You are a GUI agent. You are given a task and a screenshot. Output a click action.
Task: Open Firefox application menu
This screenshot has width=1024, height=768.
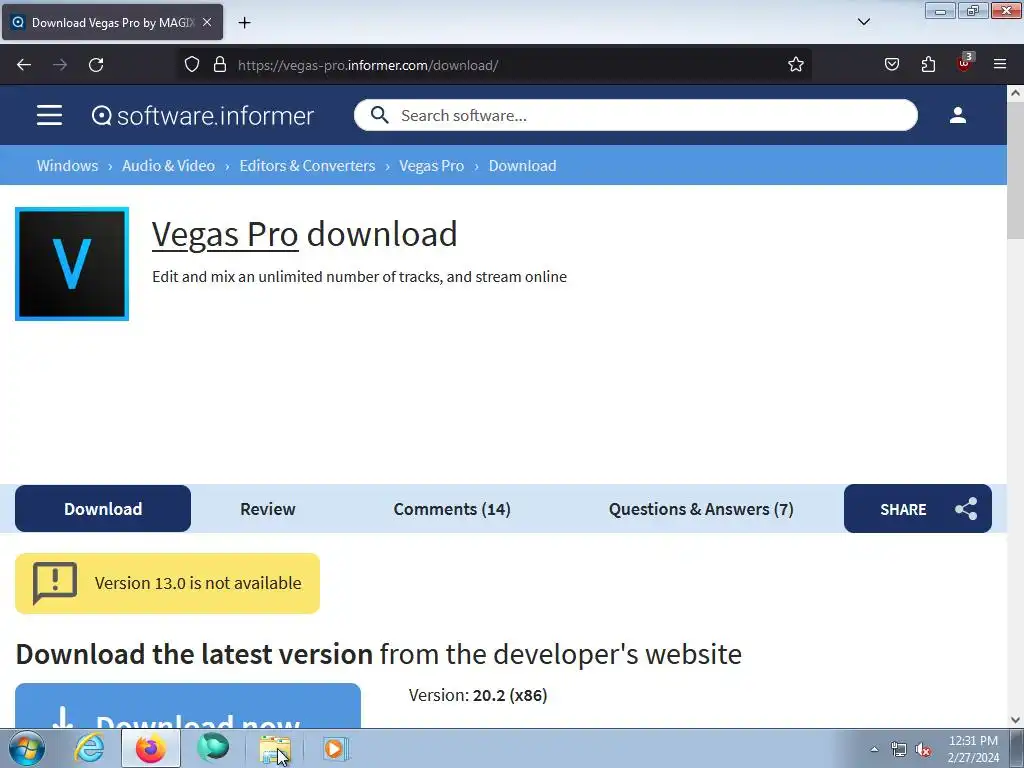1000,64
